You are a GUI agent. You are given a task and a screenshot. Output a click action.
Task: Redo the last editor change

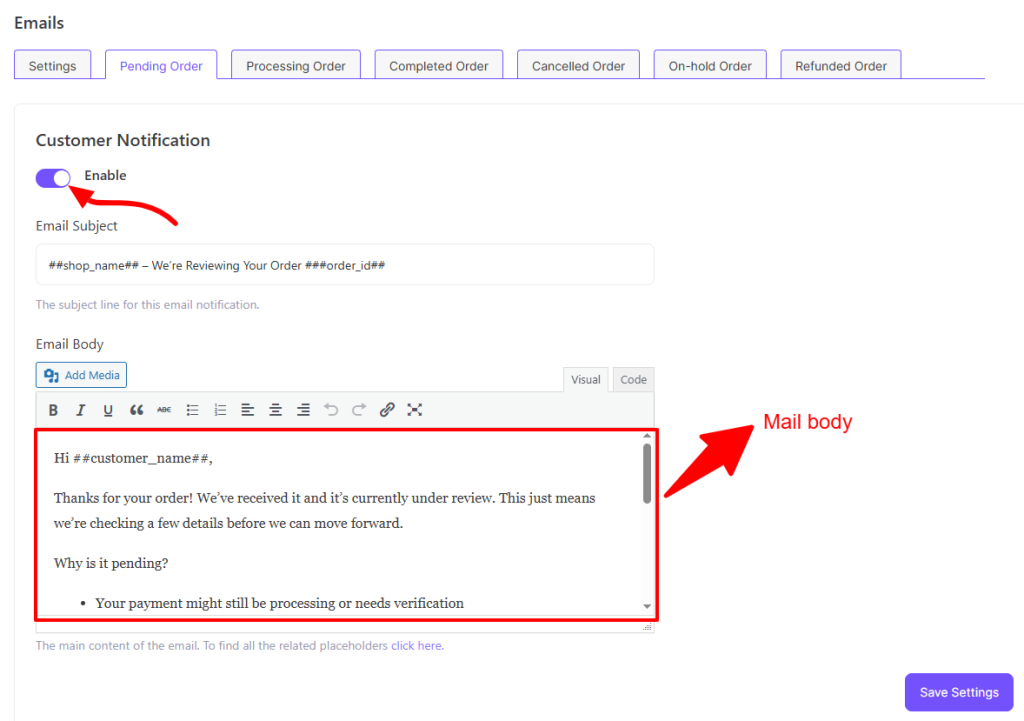pos(359,409)
